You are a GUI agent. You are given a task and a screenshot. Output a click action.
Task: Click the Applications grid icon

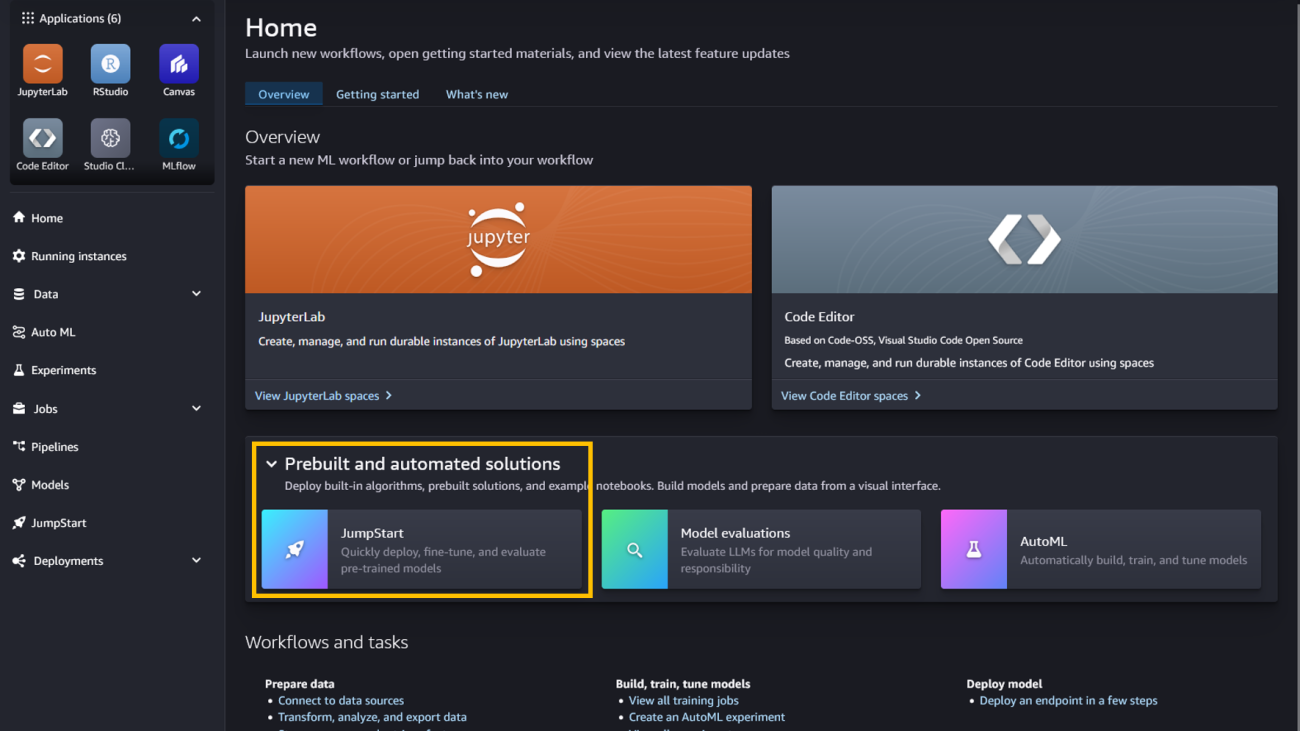[28, 18]
